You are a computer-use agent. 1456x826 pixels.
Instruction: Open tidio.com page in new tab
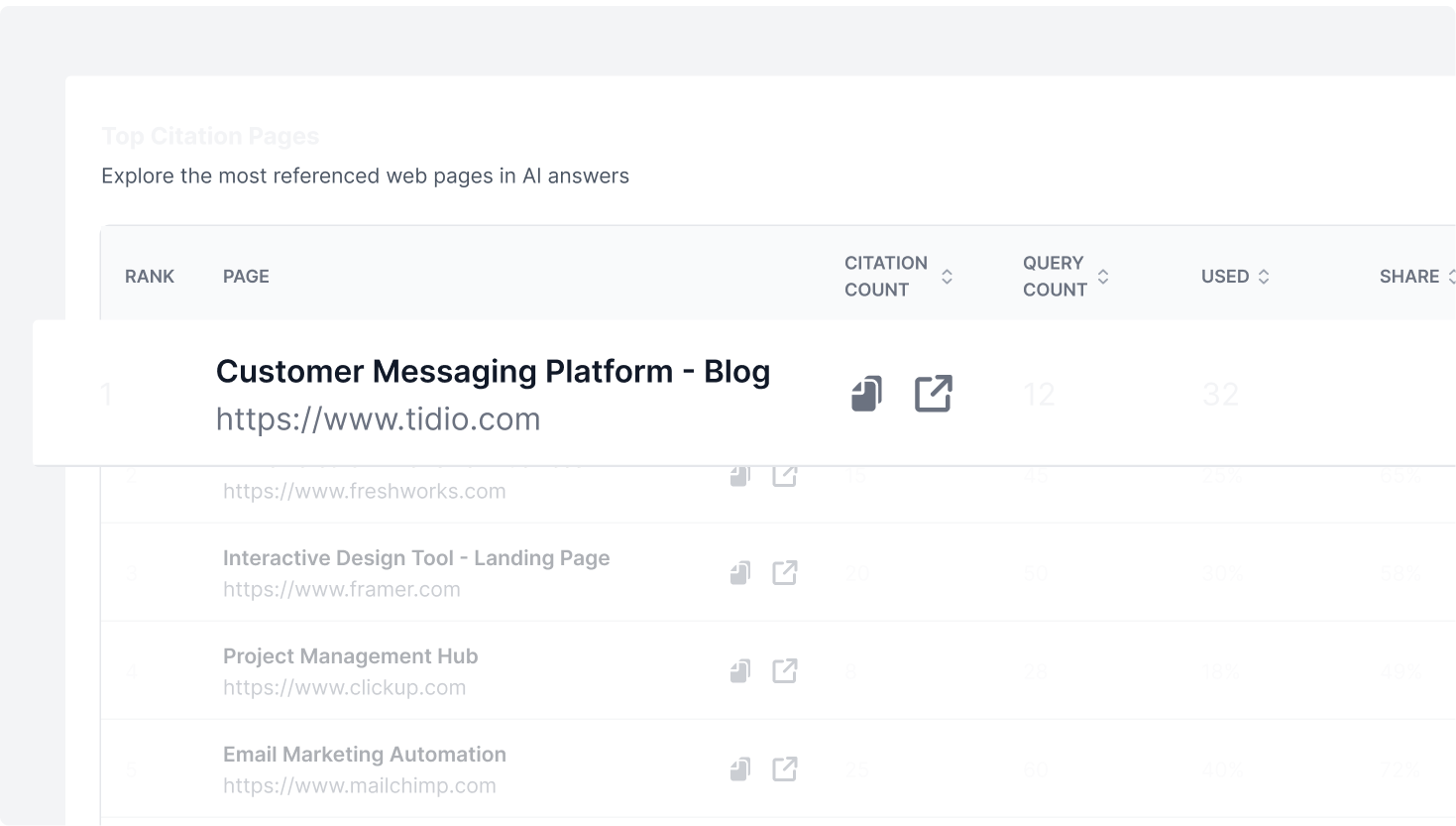pyautogui.click(x=933, y=394)
